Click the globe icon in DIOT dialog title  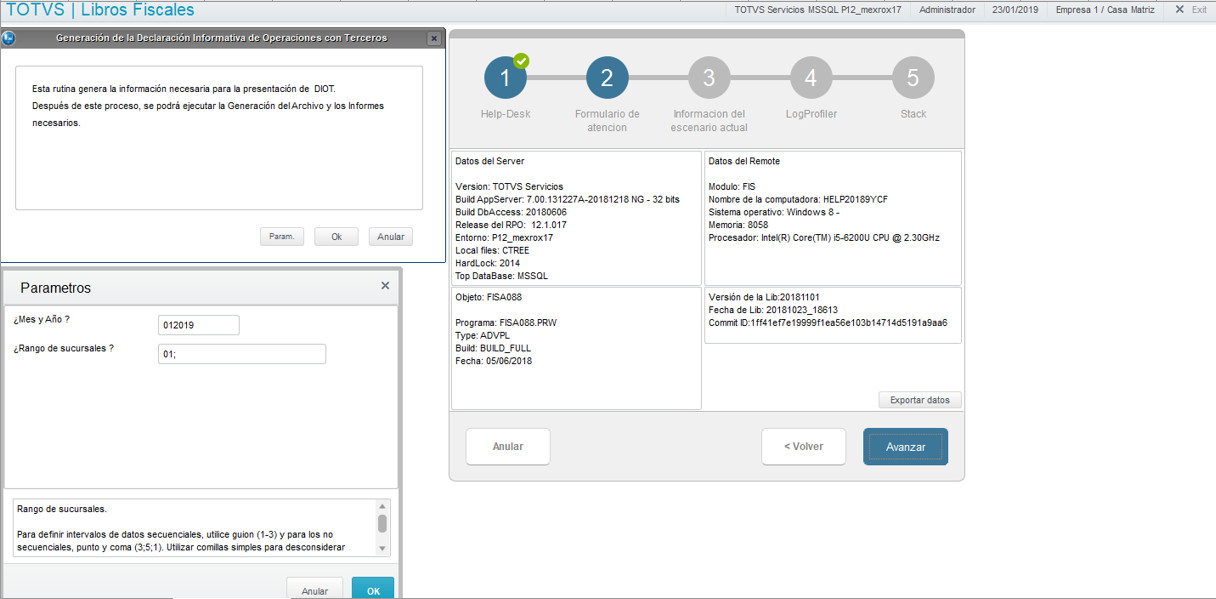tap(9, 38)
